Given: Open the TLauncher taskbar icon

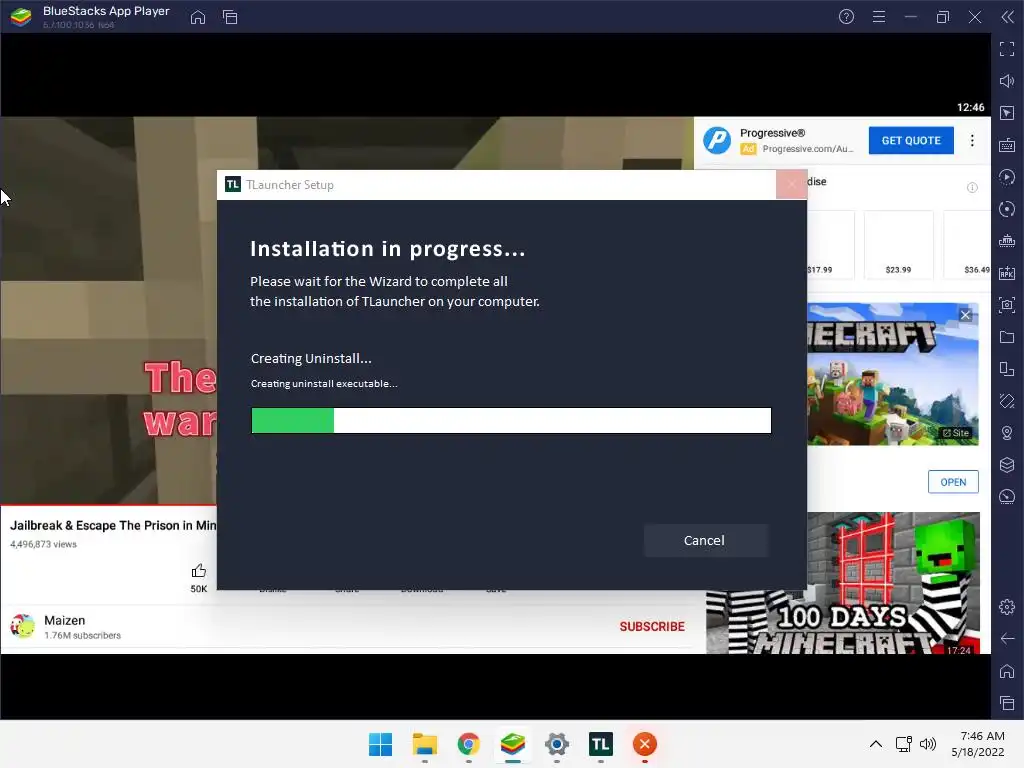Looking at the screenshot, I should 601,744.
